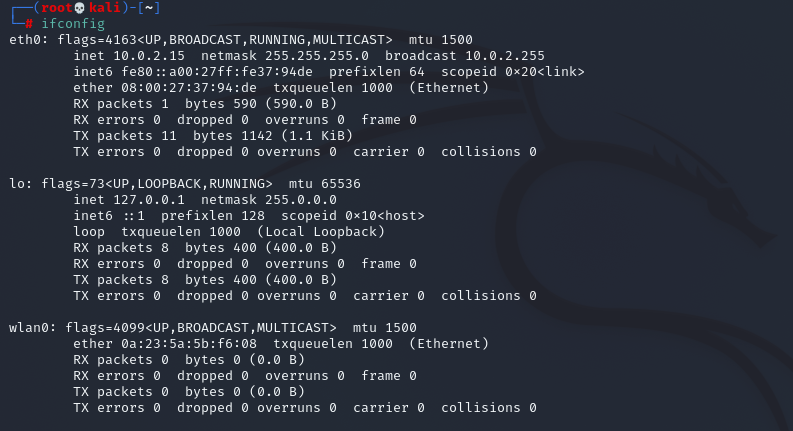
Task: Select the lo interface name
Action: tap(16, 184)
